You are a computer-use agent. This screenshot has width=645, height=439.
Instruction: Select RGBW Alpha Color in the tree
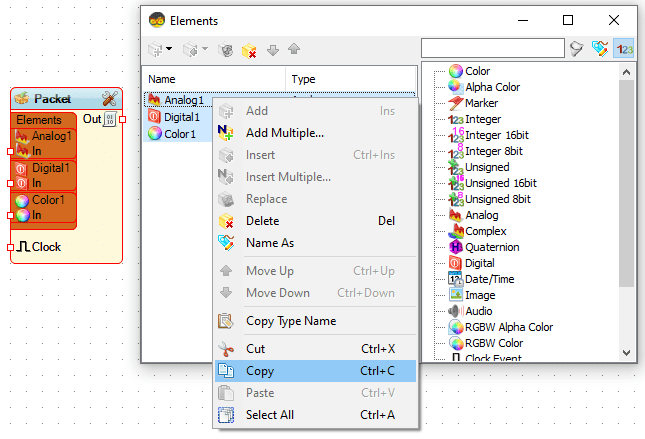click(x=501, y=328)
